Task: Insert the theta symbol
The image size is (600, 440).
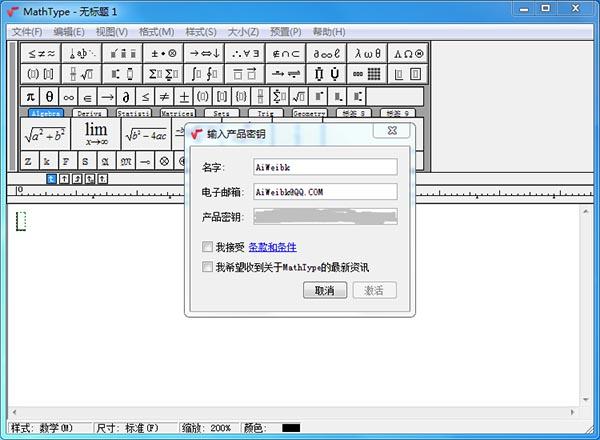Action: [x=49, y=97]
